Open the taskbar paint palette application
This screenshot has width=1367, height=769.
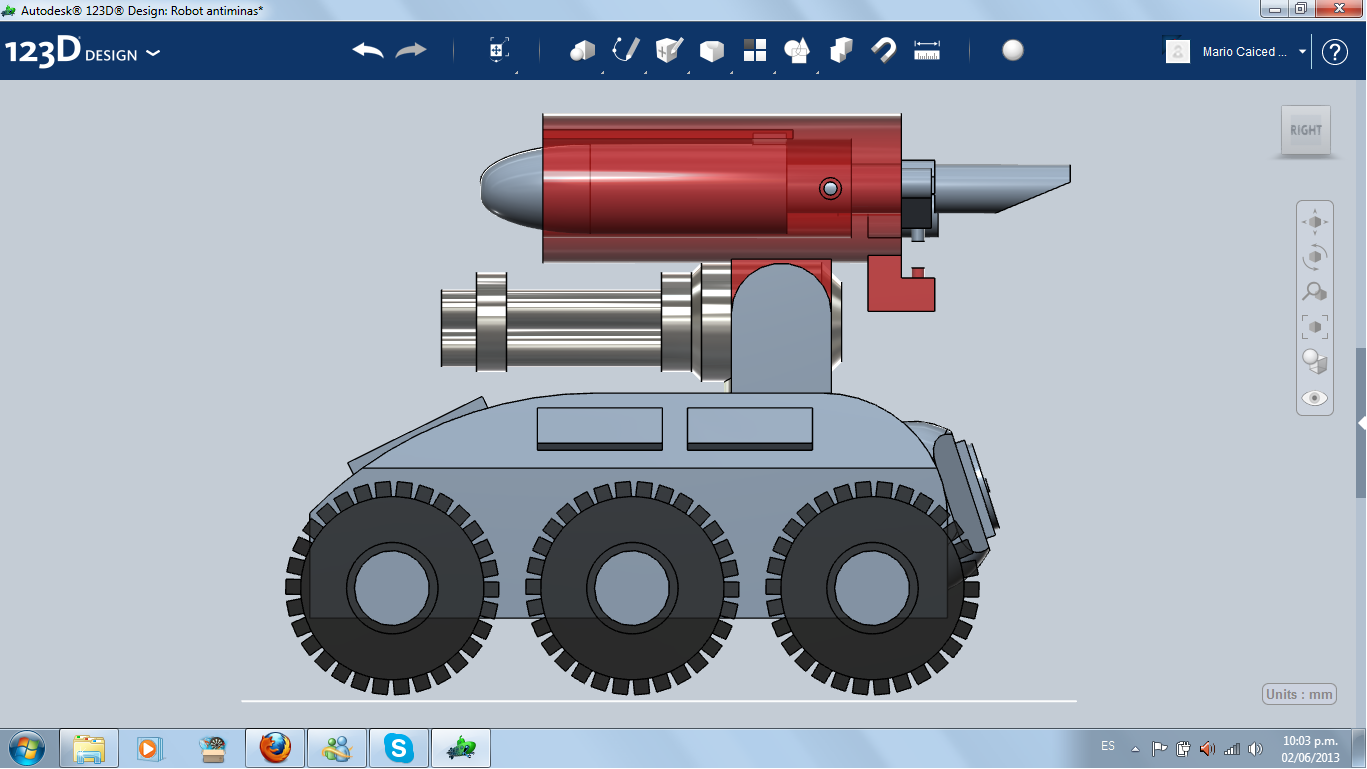(x=213, y=748)
